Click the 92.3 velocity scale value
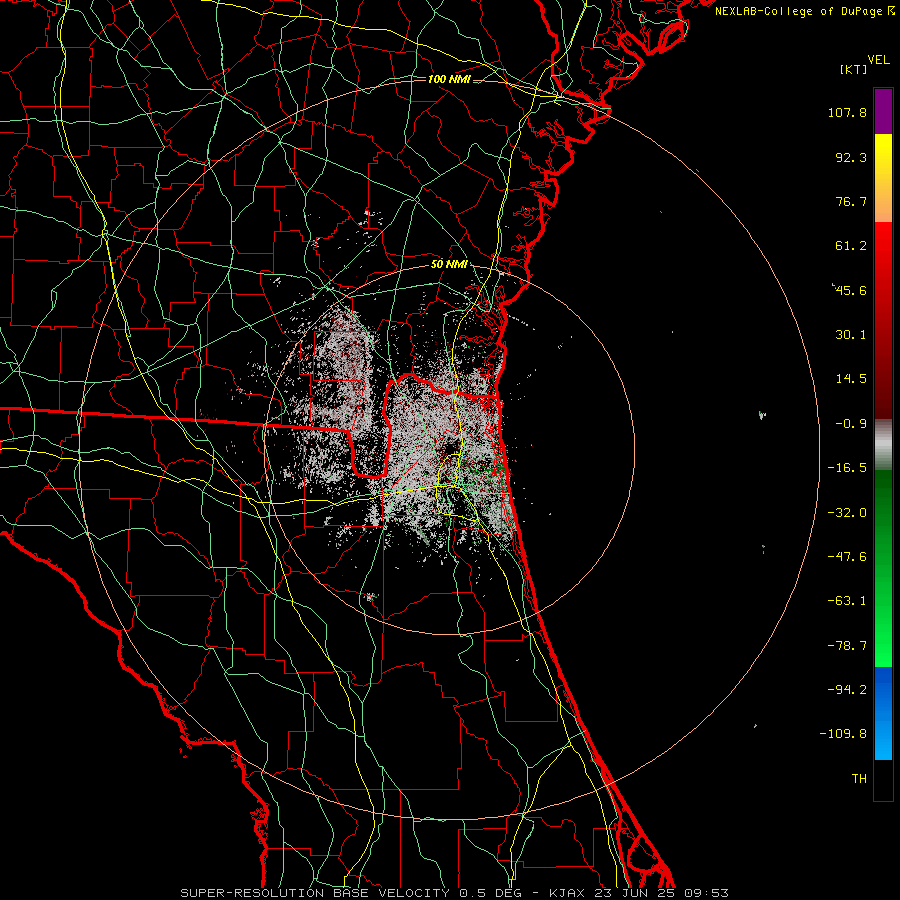The image size is (900, 900). click(x=851, y=157)
